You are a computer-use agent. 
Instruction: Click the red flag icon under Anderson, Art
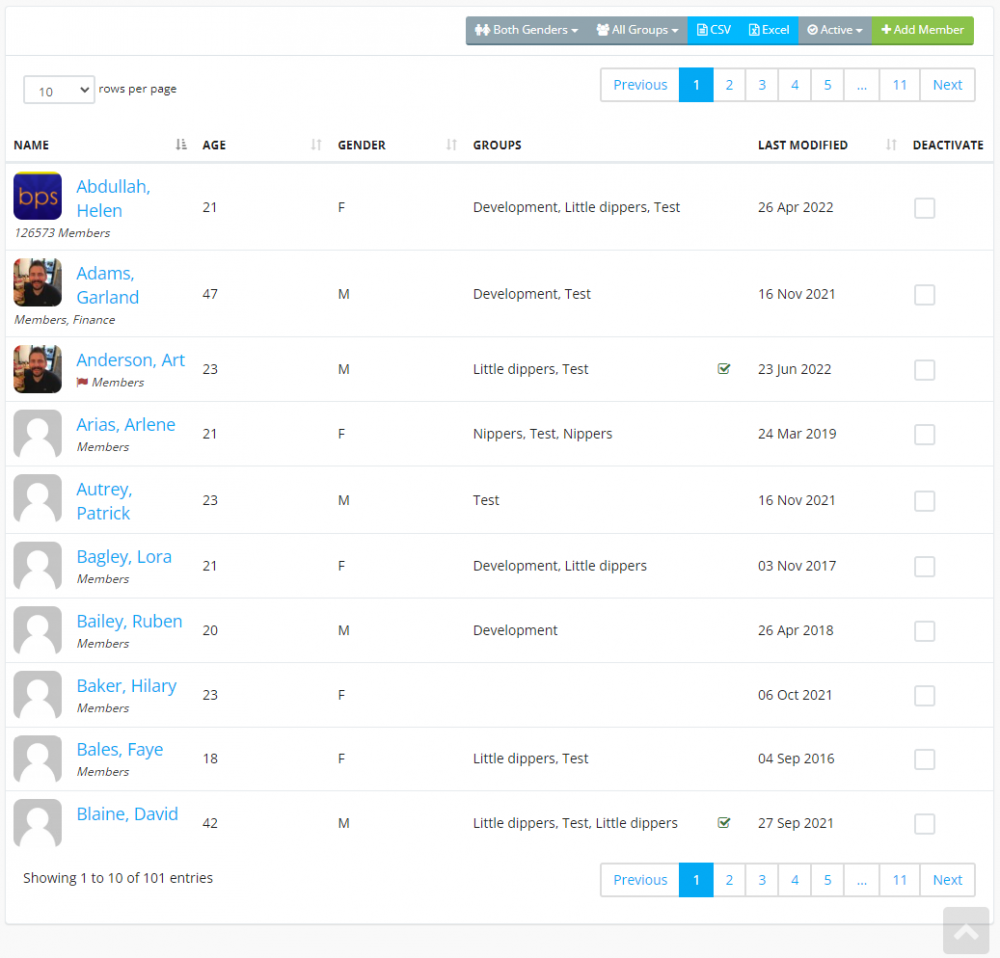point(82,382)
